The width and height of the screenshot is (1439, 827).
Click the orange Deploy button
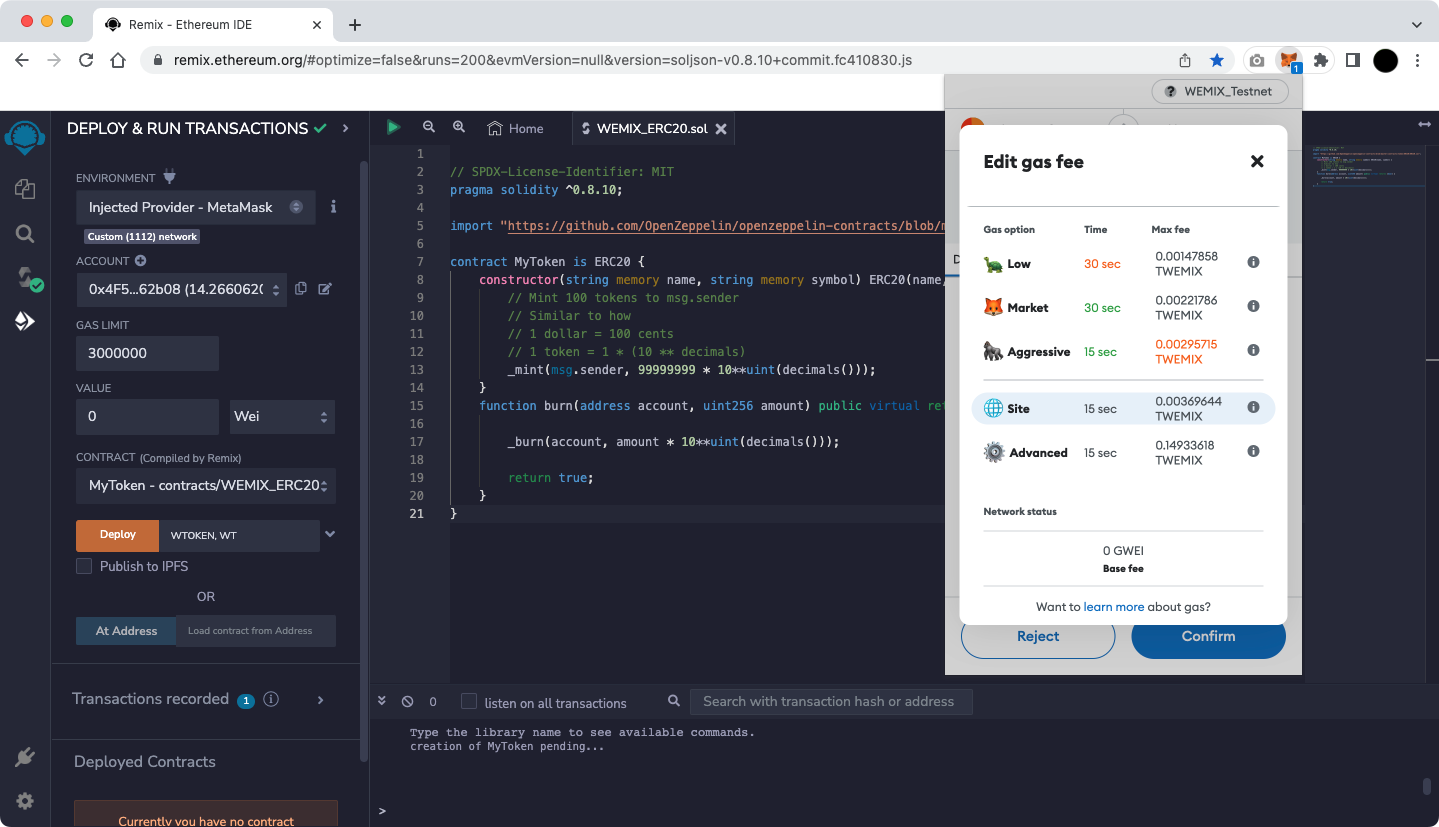click(x=117, y=535)
